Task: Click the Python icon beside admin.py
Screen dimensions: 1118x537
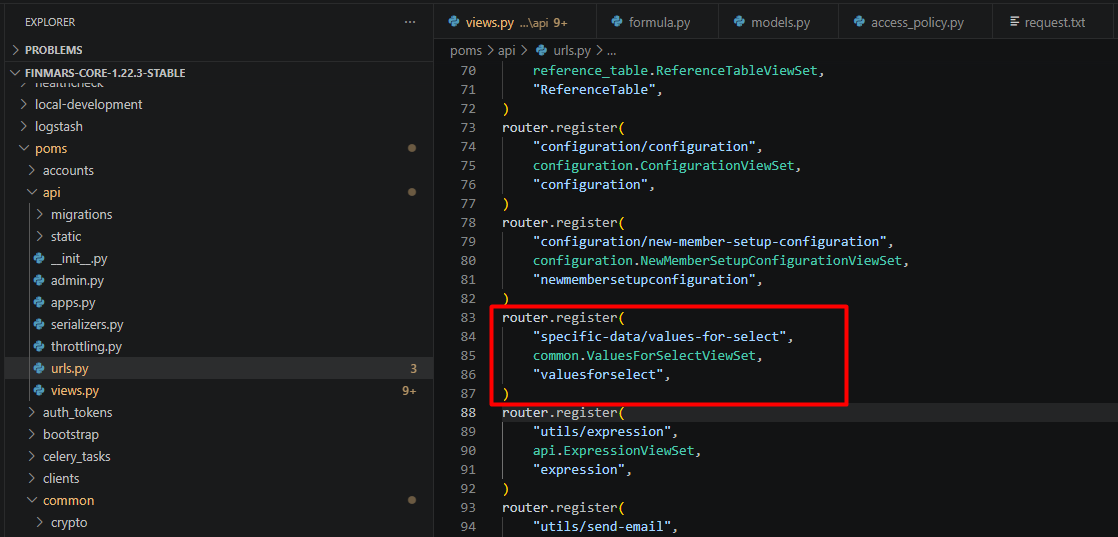Action: coord(38,281)
